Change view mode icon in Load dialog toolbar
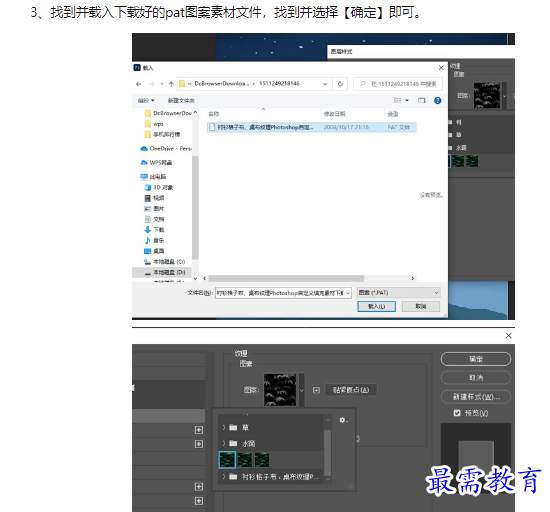Screen dimensions: 550x512 pos(397,100)
